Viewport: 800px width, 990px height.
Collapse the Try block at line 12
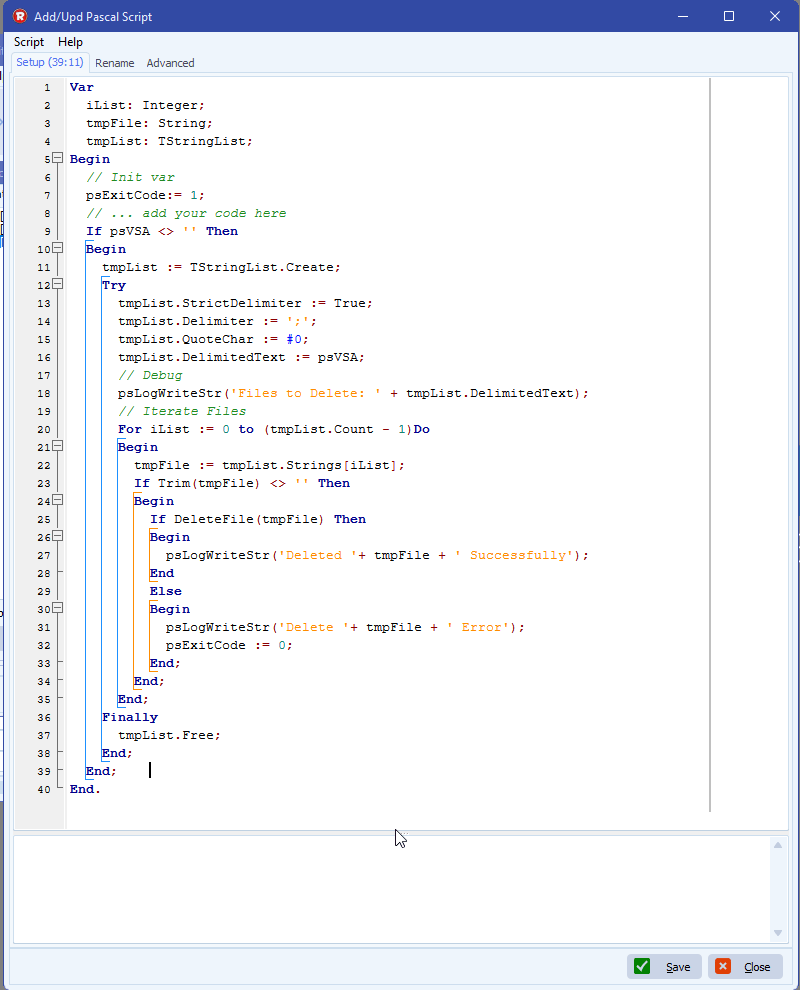[x=57, y=284]
